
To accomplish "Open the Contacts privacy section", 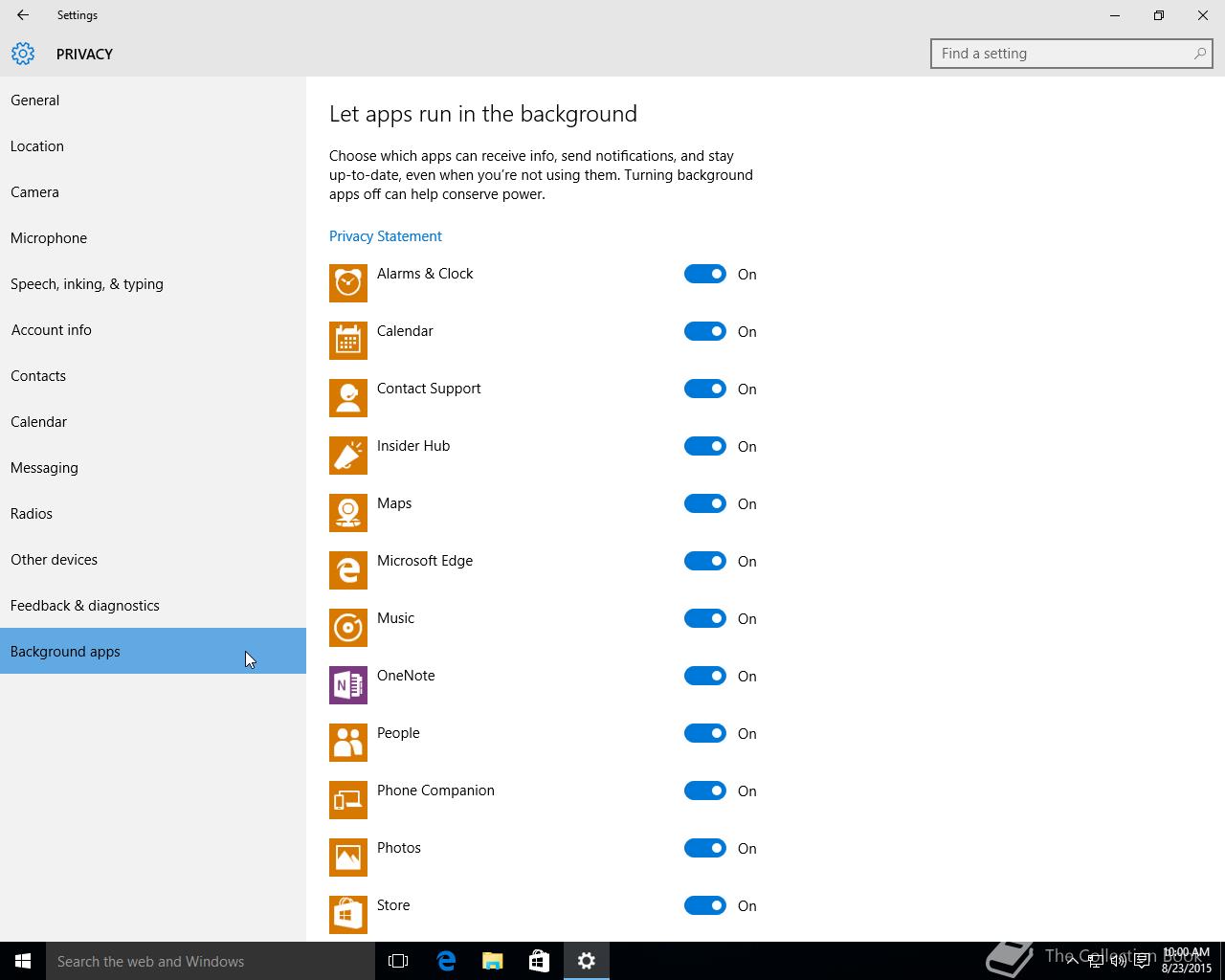I will (x=153, y=375).
